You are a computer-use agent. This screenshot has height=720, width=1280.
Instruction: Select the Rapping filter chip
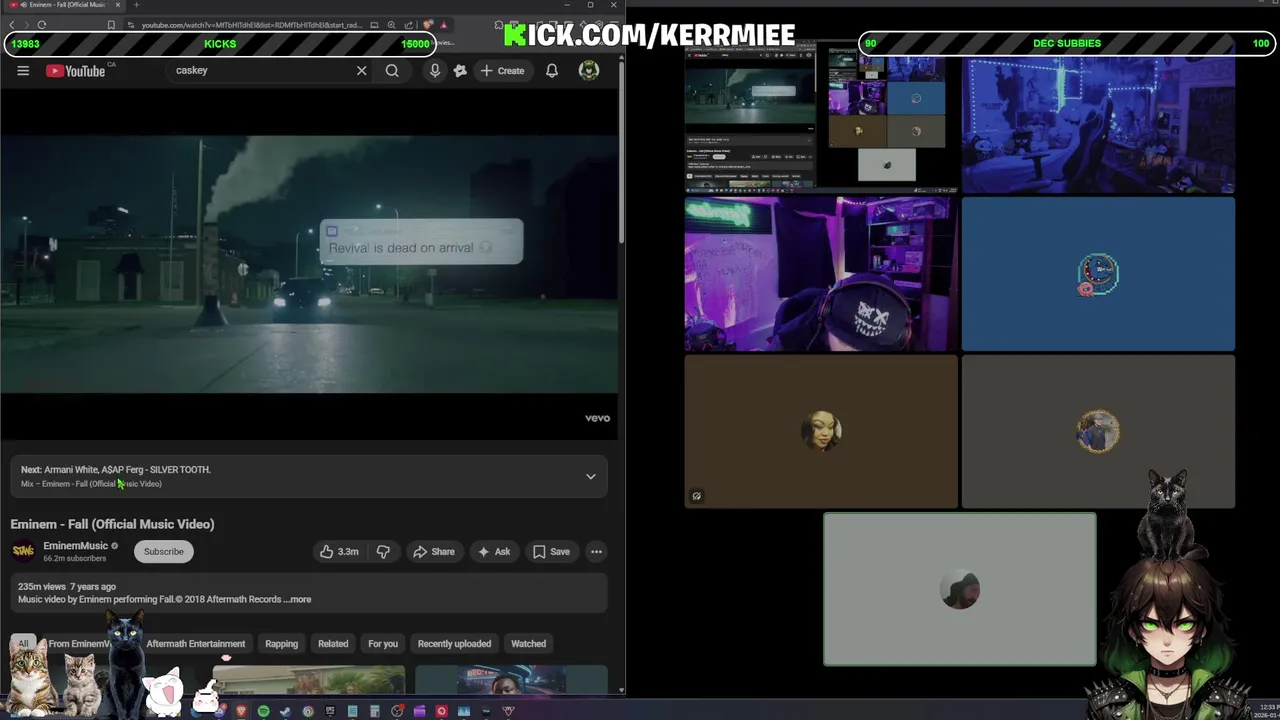pos(281,644)
